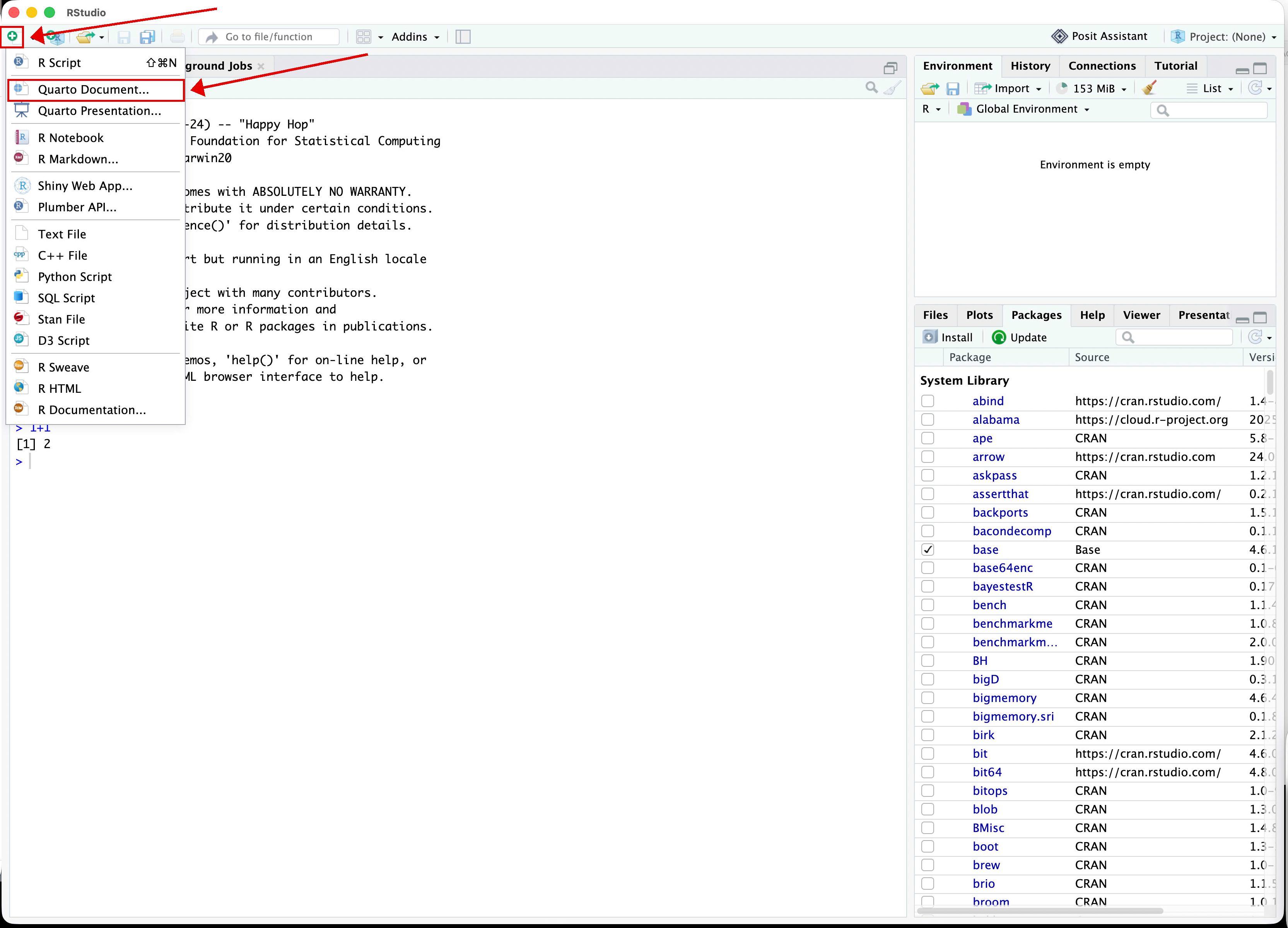Expand the workspace panes dropdown arrow
The image size is (1288, 928).
point(381,38)
